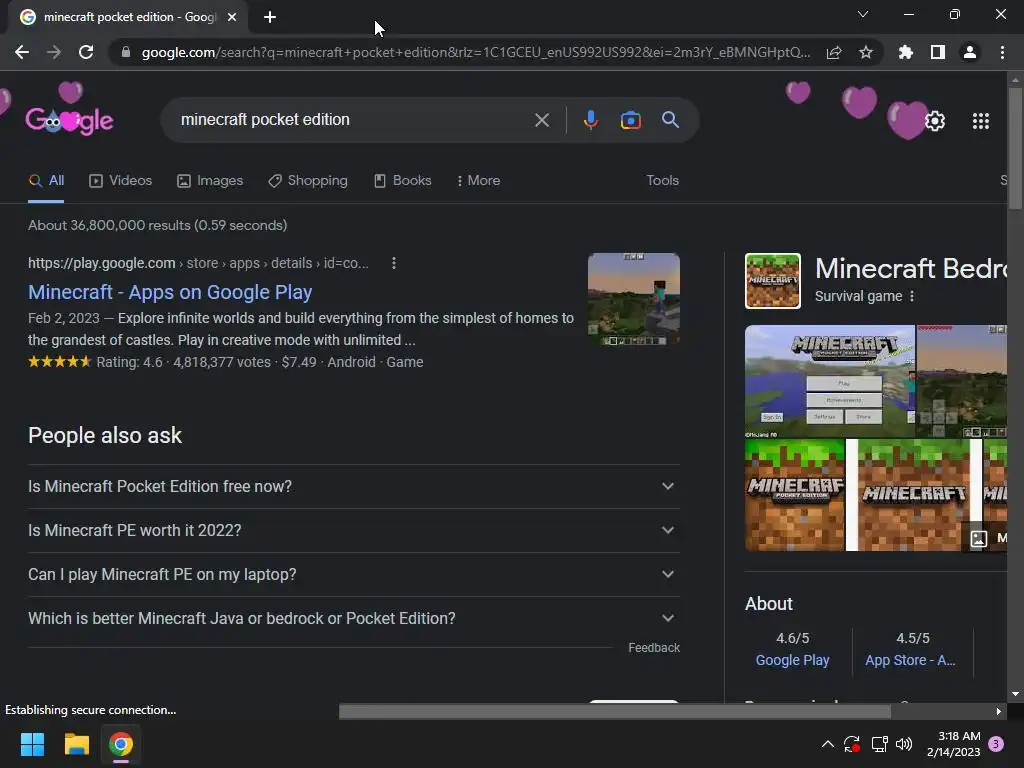Switch to Images results
The height and width of the screenshot is (768, 1024).
210,180
